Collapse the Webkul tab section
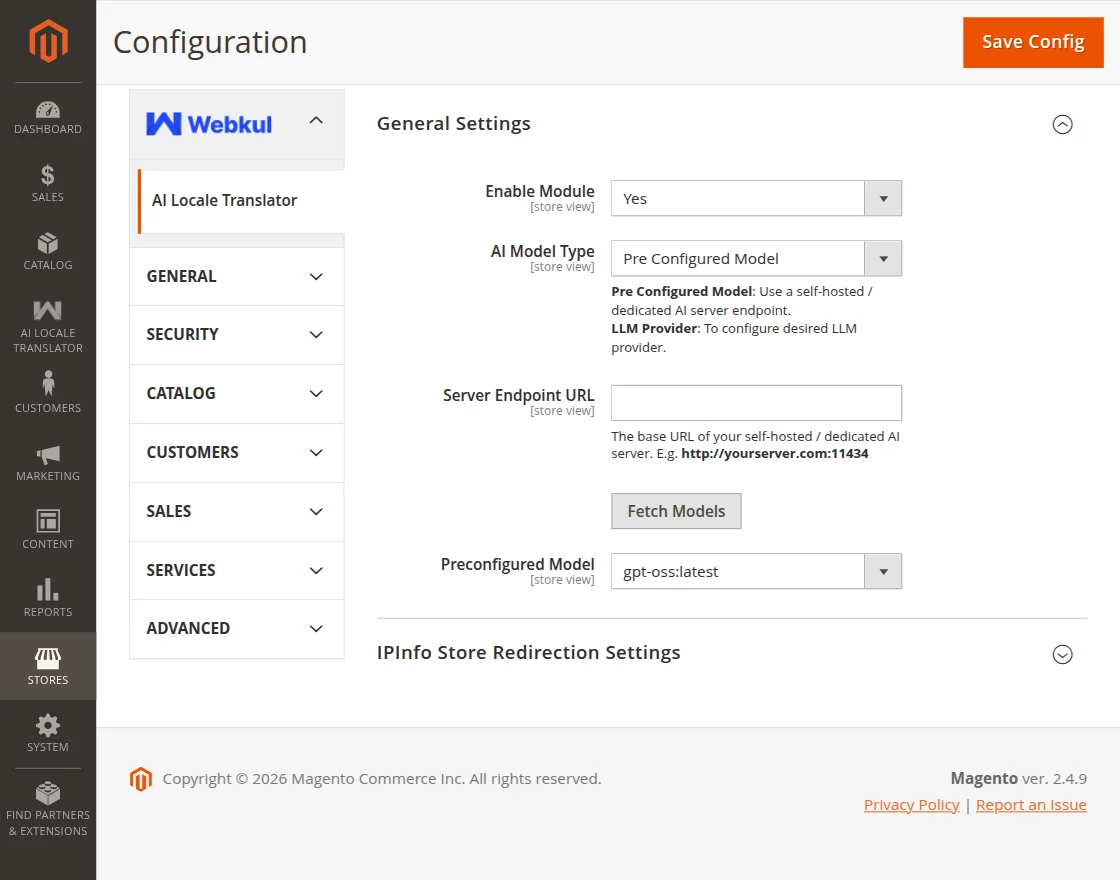The image size is (1120, 880). pyautogui.click(x=316, y=121)
